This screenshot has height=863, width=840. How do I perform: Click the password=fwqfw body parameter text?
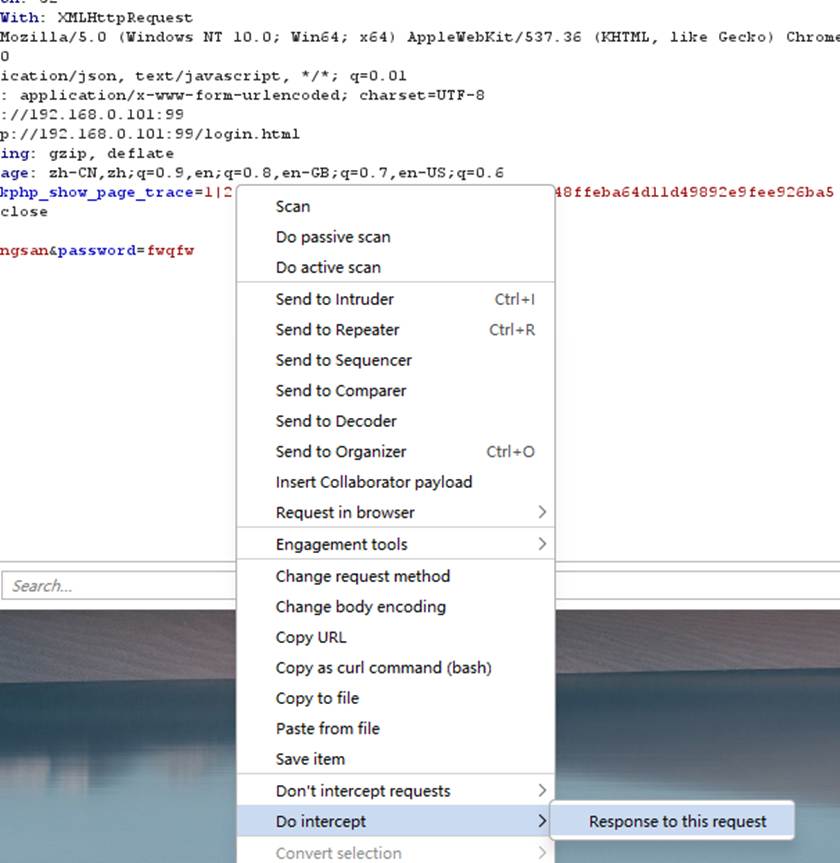click(126, 251)
